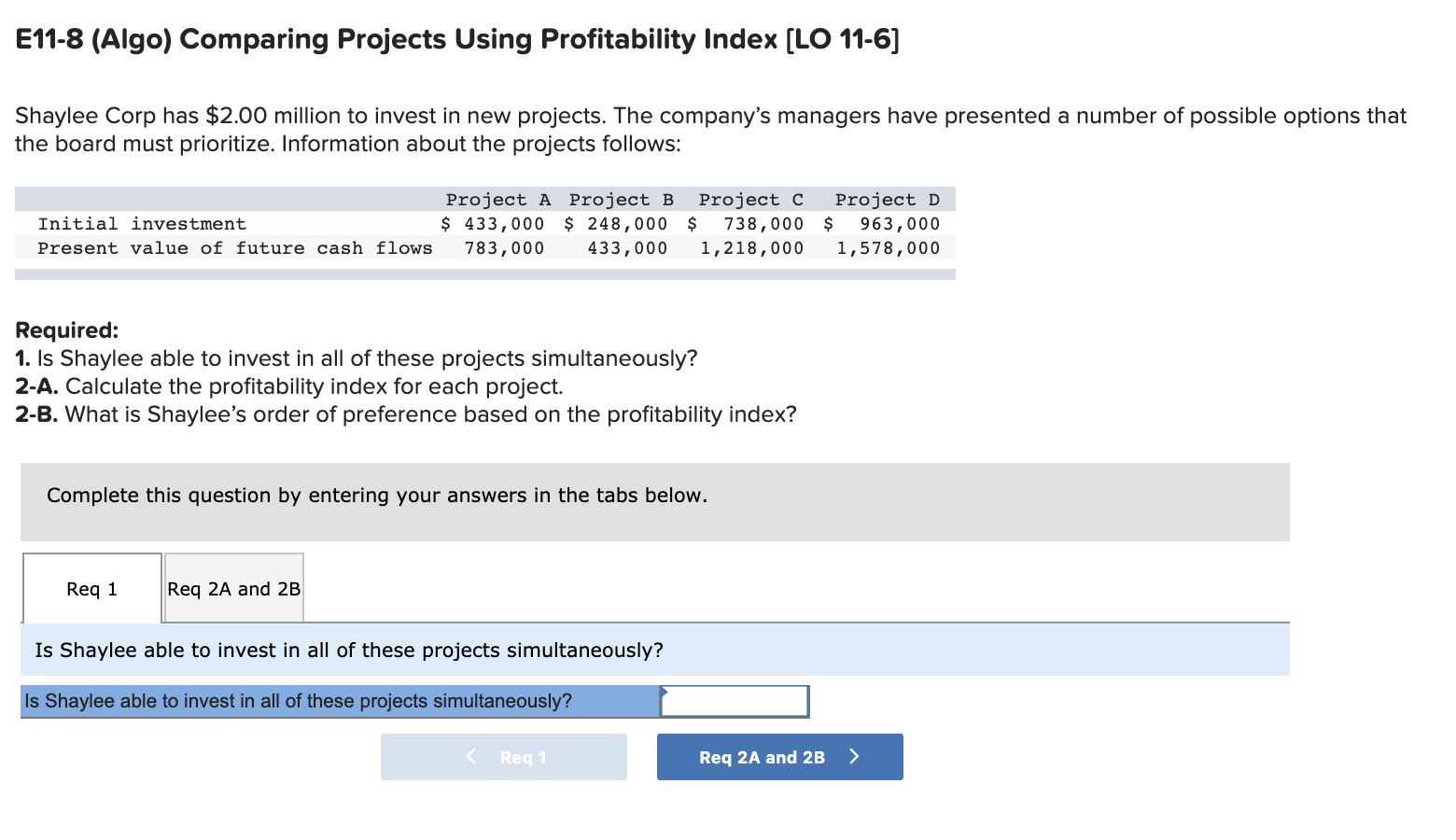Screen dimensions: 1456x840
Task: Click Project D value of 1,578,000
Action: [887, 247]
